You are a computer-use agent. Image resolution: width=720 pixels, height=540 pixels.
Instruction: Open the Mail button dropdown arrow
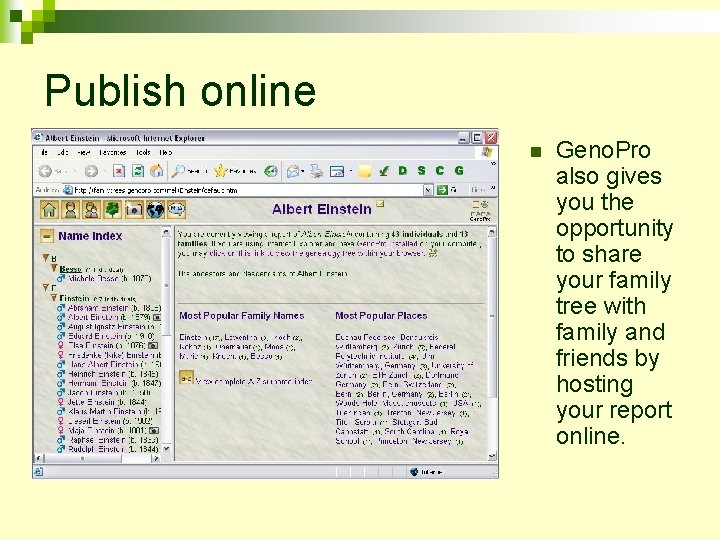[x=303, y=172]
